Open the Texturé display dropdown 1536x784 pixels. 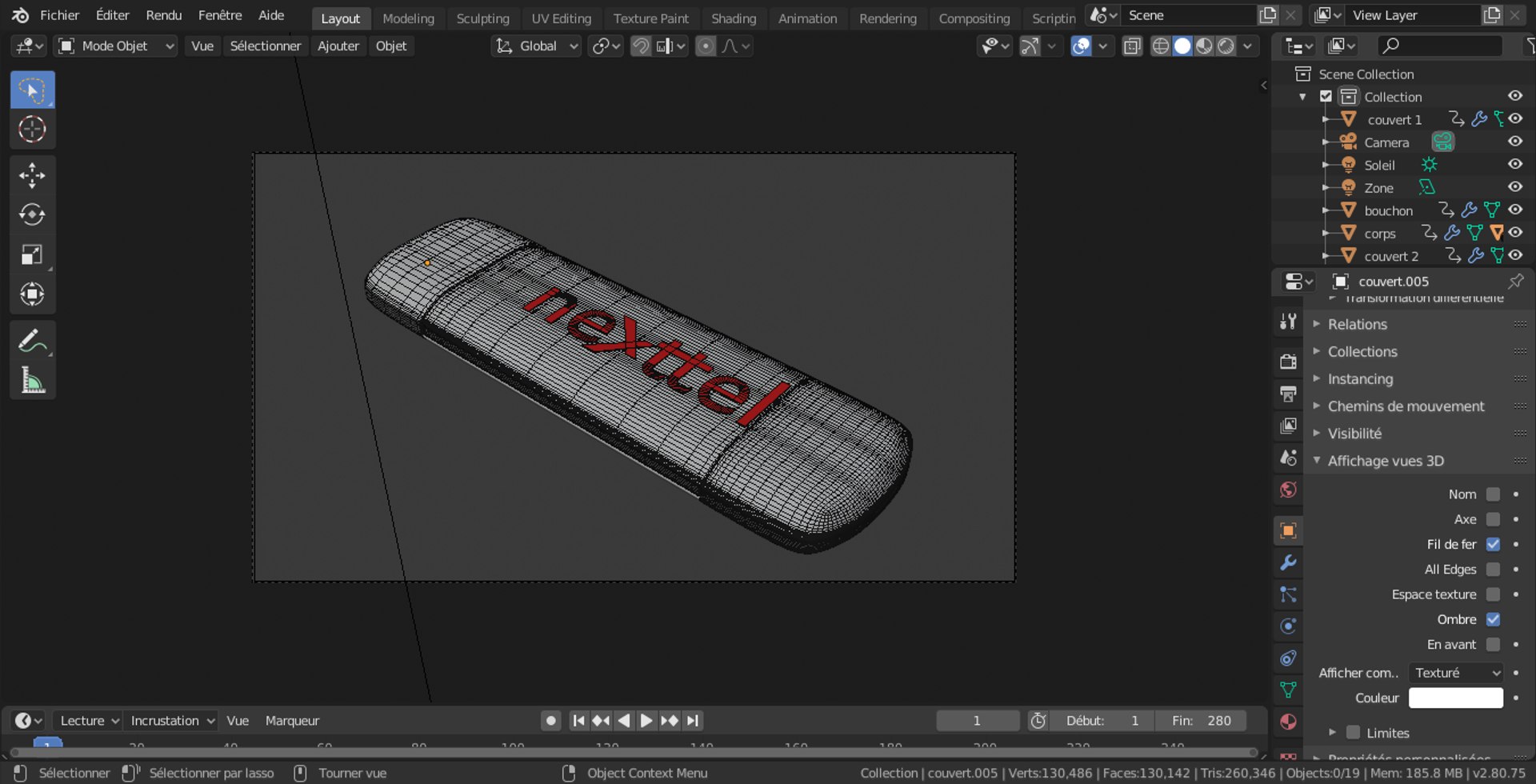(x=1456, y=673)
